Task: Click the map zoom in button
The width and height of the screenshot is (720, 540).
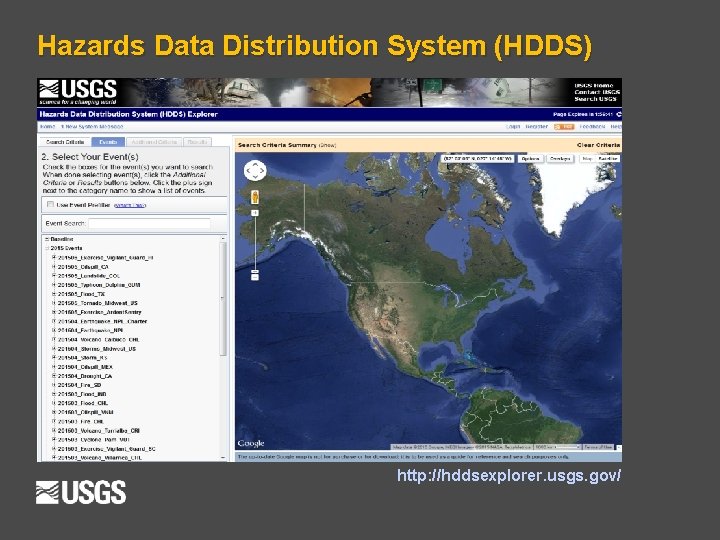Action: 255,213
